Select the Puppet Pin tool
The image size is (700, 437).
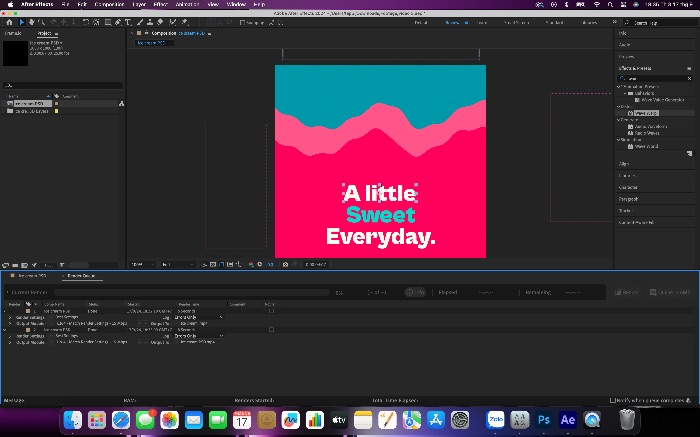[x=185, y=22]
